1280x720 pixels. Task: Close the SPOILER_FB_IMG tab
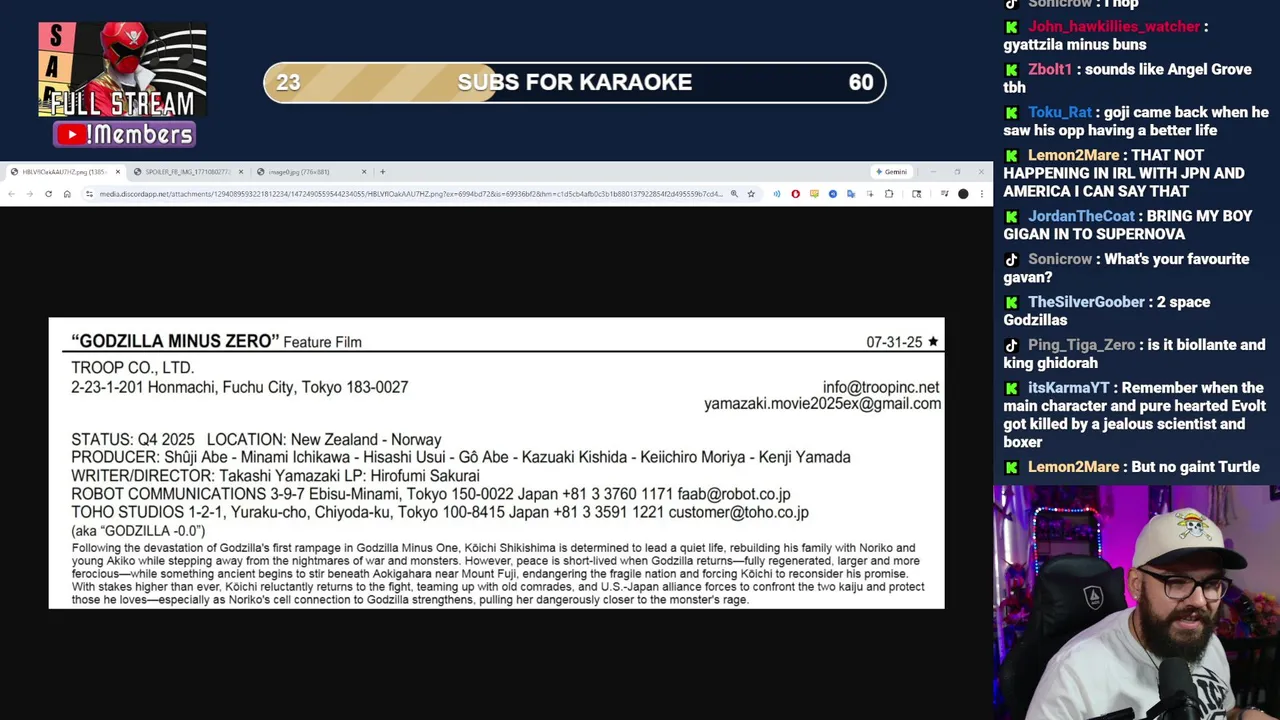[x=241, y=172]
